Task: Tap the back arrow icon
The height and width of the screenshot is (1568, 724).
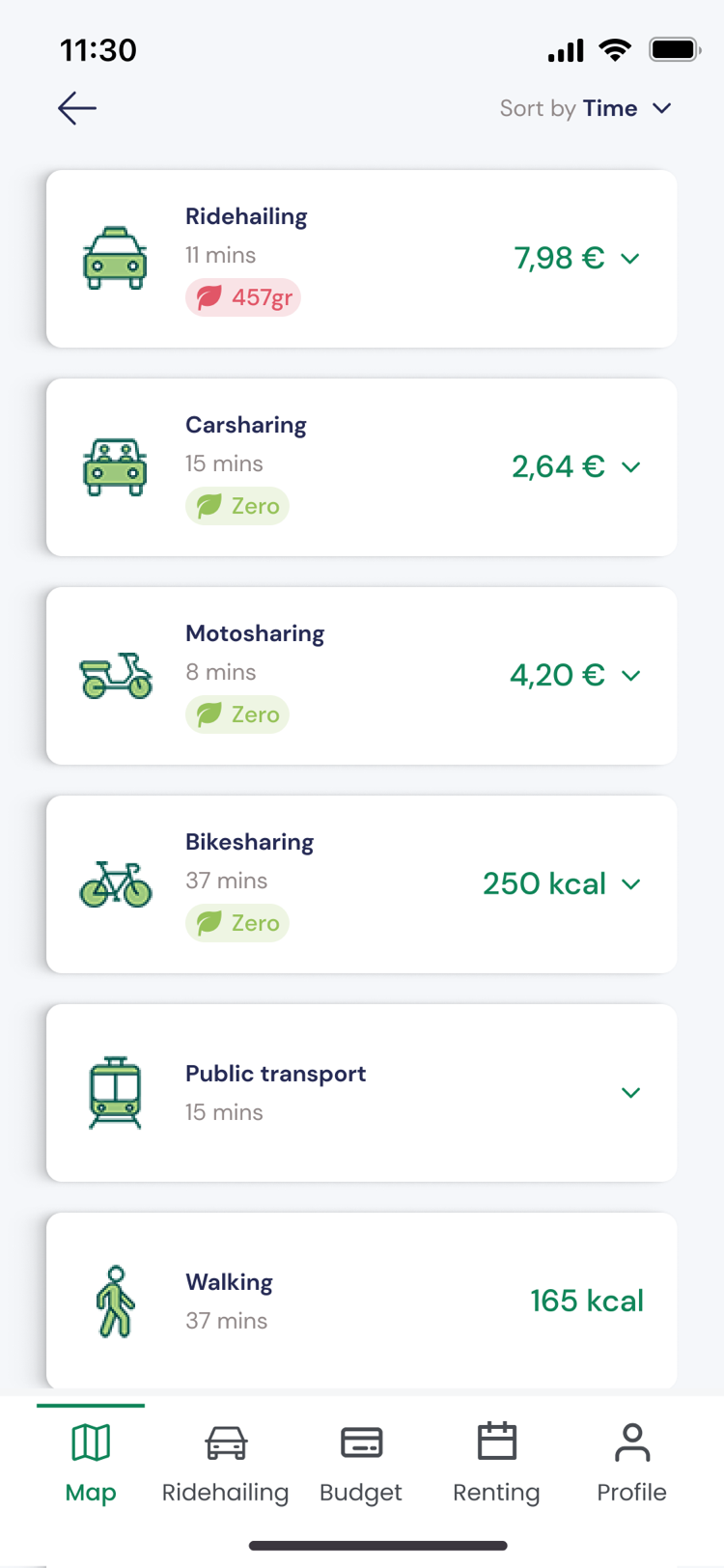Action: [77, 108]
